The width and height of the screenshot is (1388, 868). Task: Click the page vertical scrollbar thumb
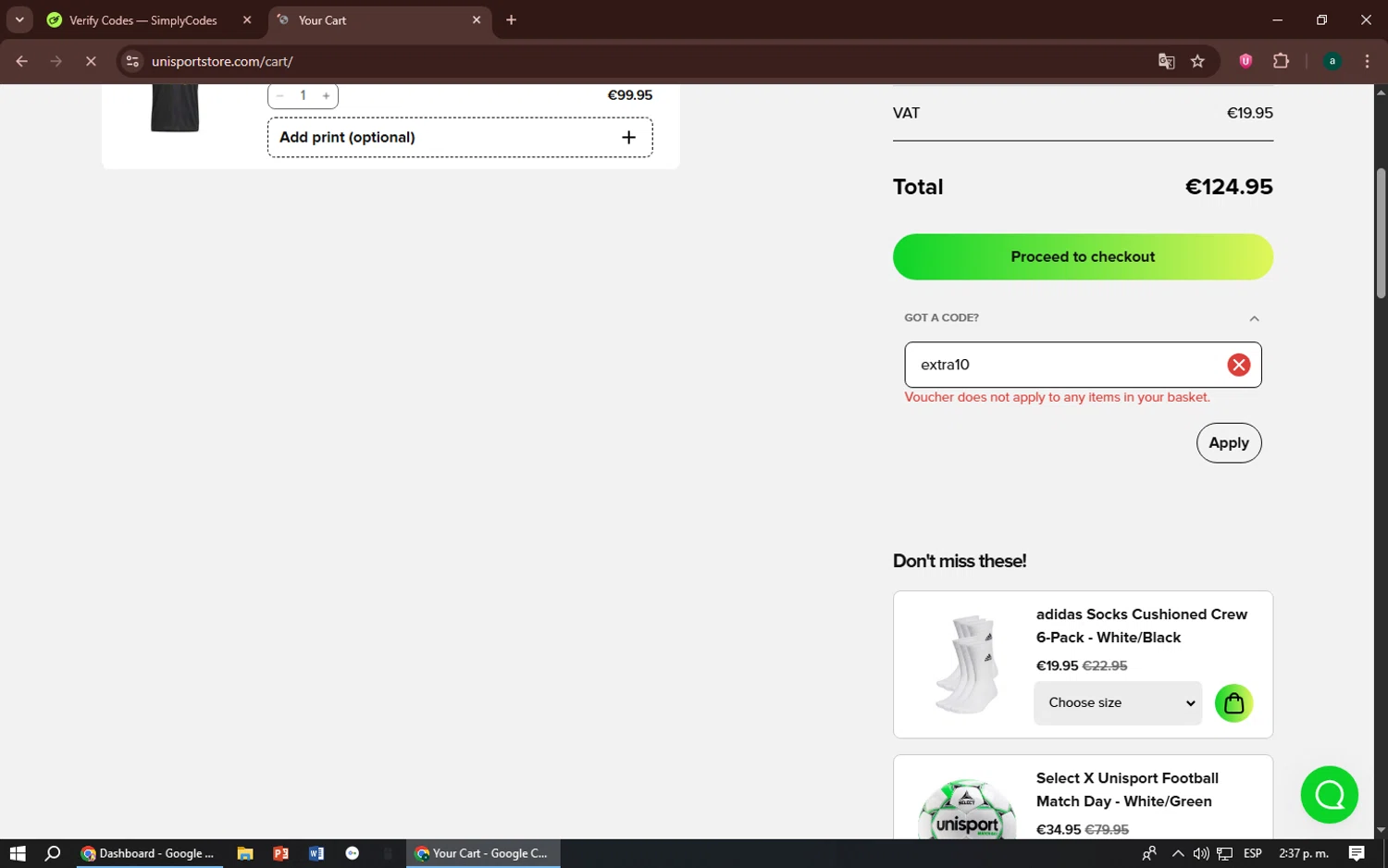1381,233
